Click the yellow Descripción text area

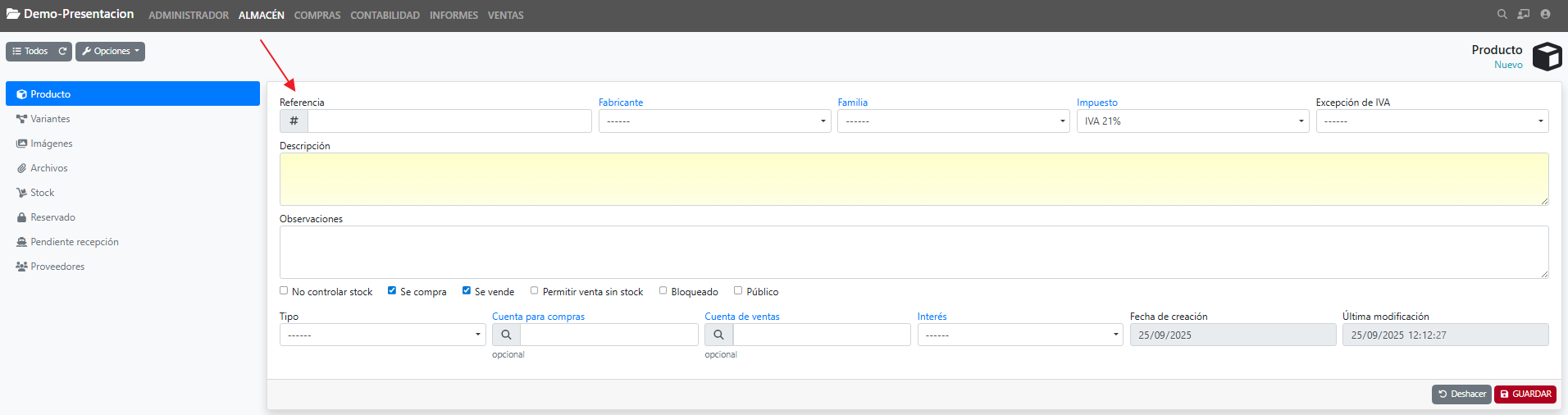tap(914, 179)
